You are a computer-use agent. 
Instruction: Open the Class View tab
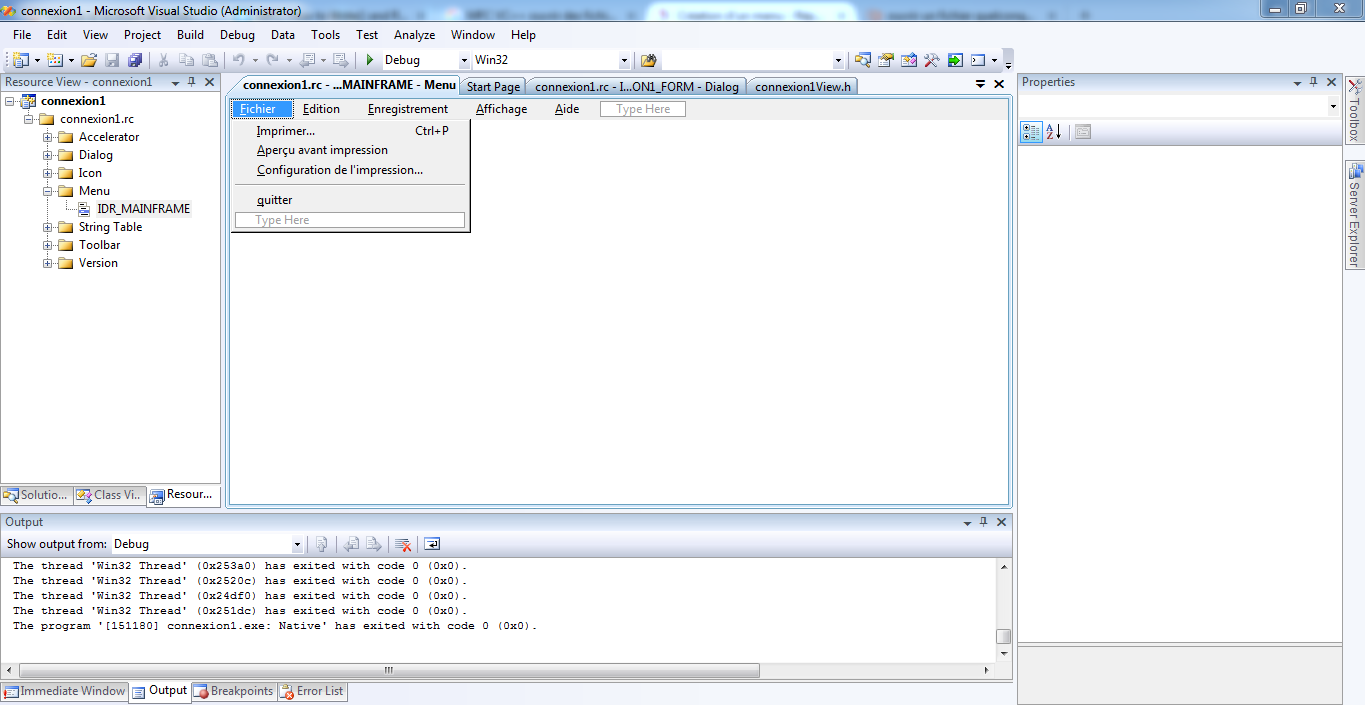(109, 495)
